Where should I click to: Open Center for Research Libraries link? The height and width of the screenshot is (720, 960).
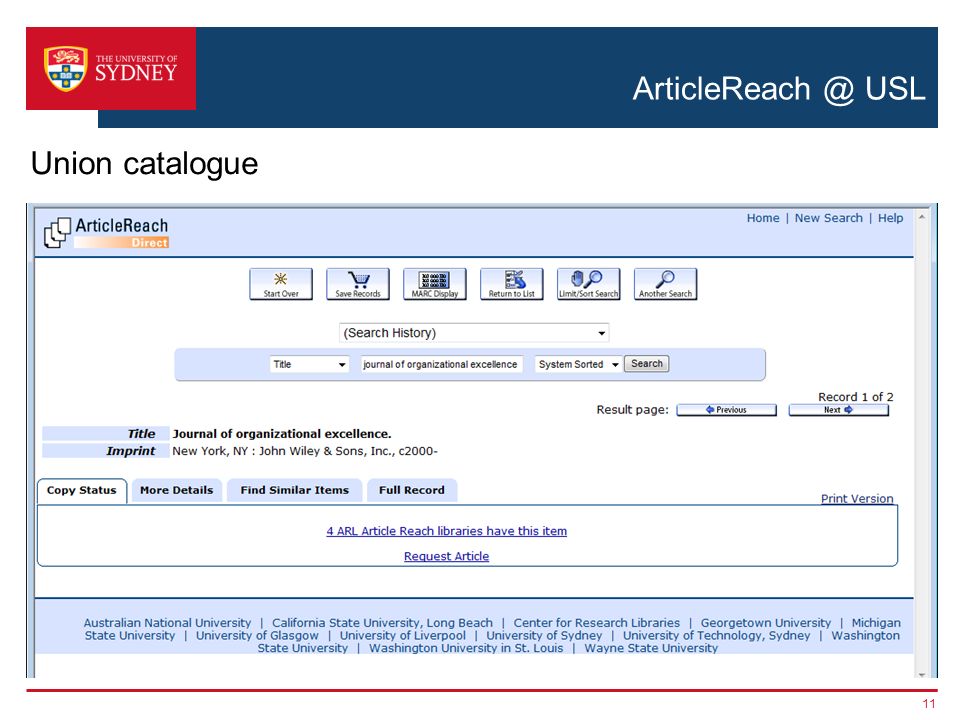[596, 623]
